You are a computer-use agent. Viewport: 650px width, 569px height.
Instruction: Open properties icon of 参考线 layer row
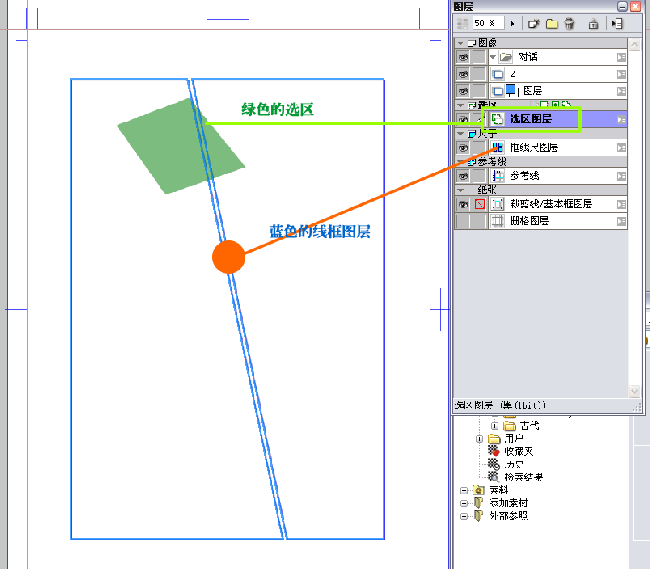click(x=621, y=176)
